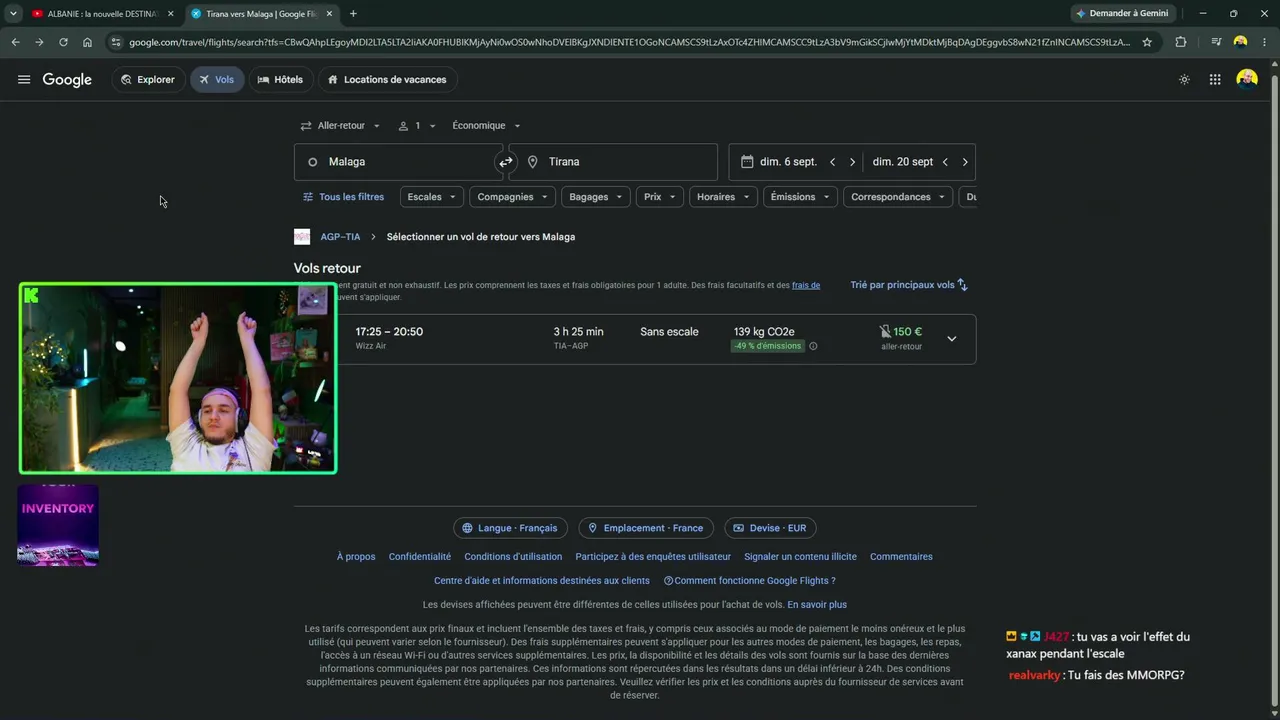
Task: Open the Escales filter dropdown
Action: click(431, 197)
